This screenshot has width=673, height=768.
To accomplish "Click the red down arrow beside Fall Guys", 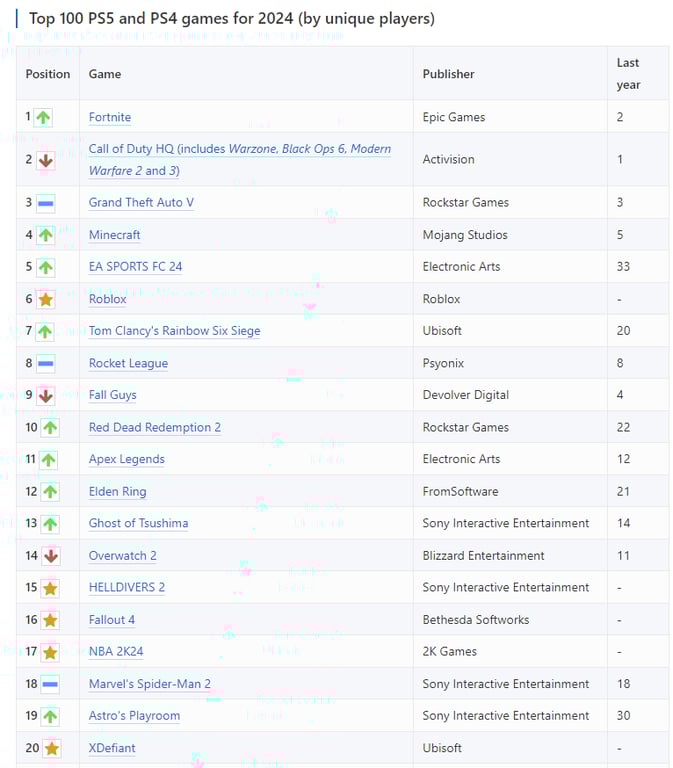I will [x=46, y=395].
